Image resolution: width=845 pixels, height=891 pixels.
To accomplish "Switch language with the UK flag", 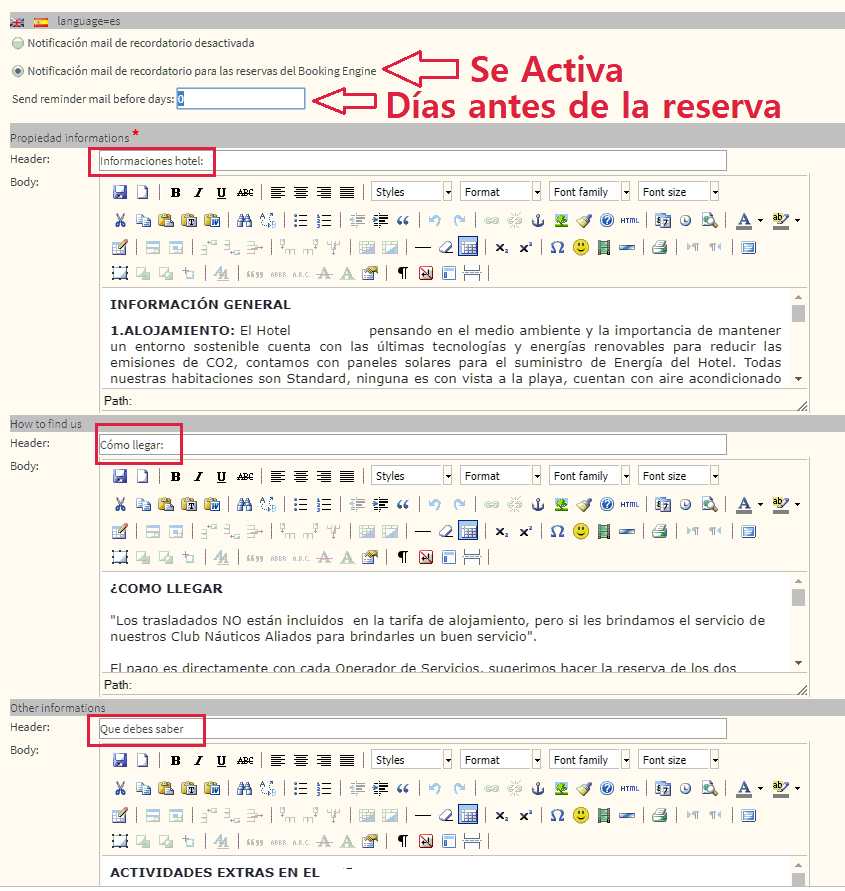I will pos(18,21).
